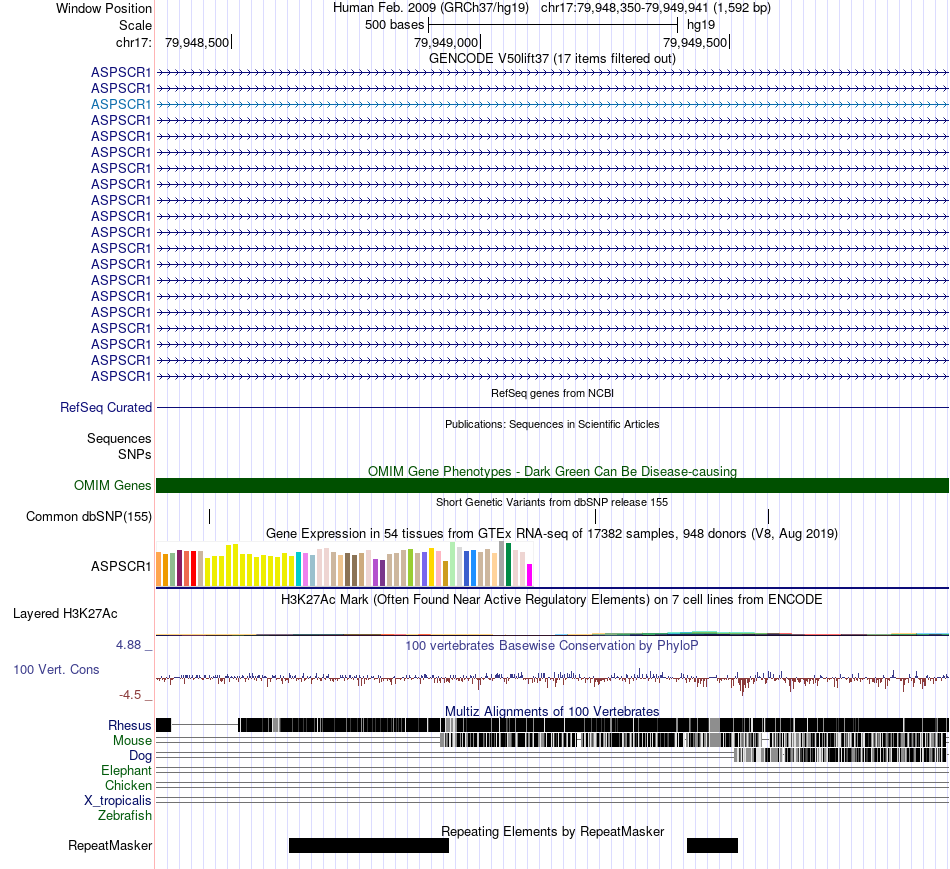This screenshot has width=950, height=869.
Task: Click the 'RefSeq genes from NCBI' title
Action: (552, 393)
